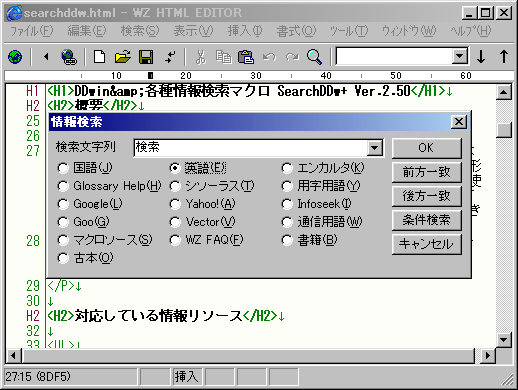Open the 挿入(I) menu
This screenshot has width=518, height=390.
245,31
